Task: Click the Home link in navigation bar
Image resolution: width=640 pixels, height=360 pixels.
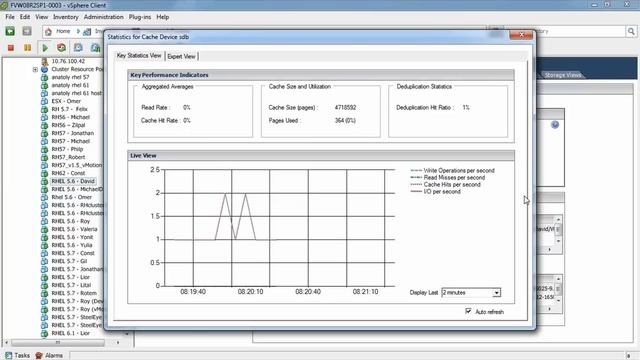Action: pos(63,31)
